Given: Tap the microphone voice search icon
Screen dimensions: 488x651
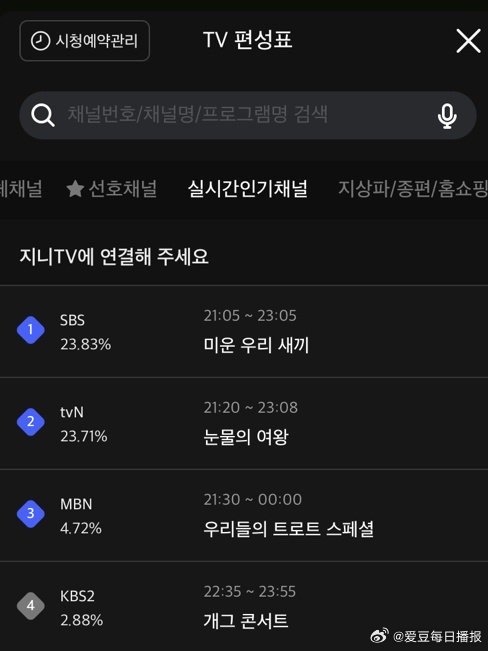Looking at the screenshot, I should pos(447,116).
